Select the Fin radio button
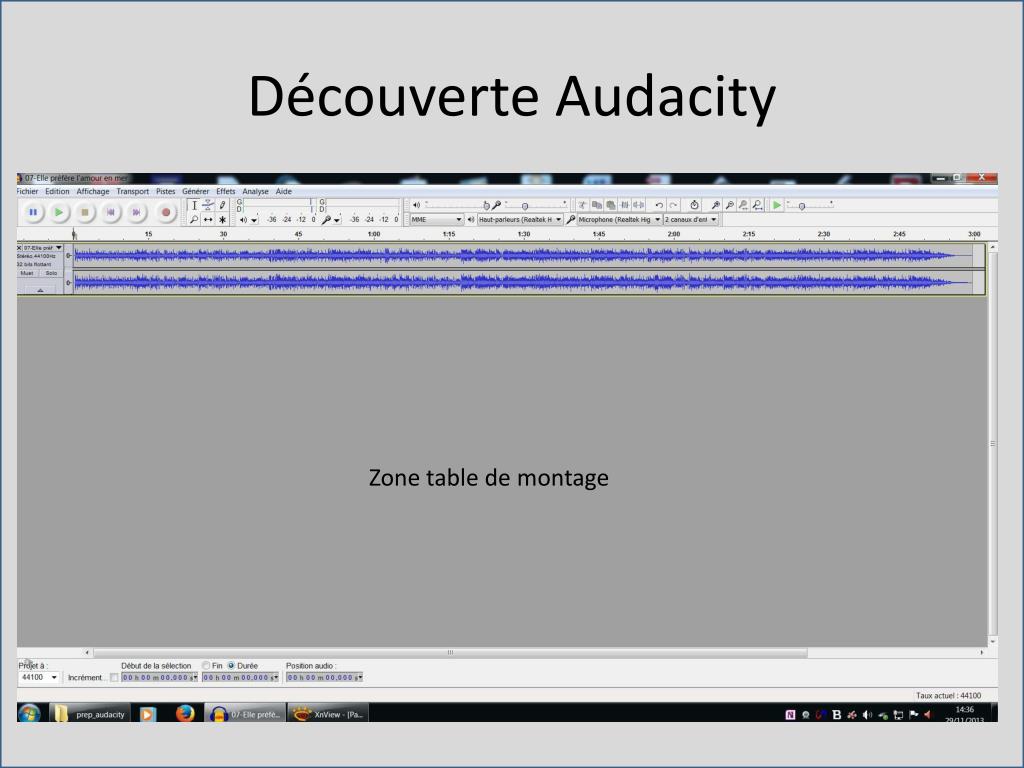1024x768 pixels. click(x=206, y=665)
